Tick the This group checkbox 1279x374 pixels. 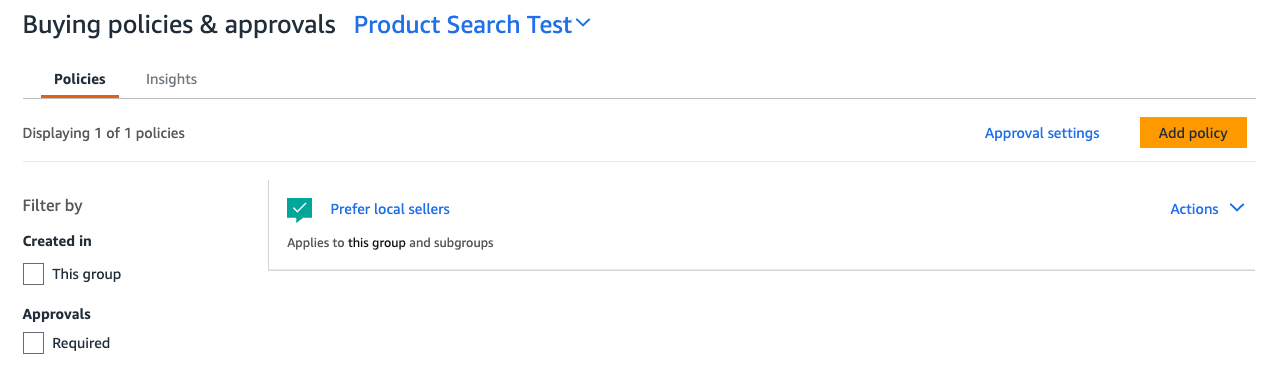pyautogui.click(x=33, y=274)
